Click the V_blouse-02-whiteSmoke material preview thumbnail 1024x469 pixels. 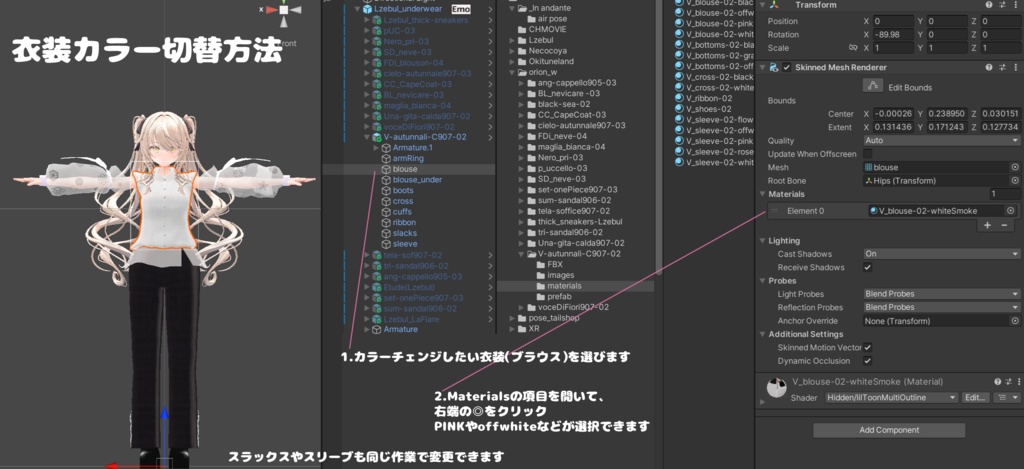point(776,388)
